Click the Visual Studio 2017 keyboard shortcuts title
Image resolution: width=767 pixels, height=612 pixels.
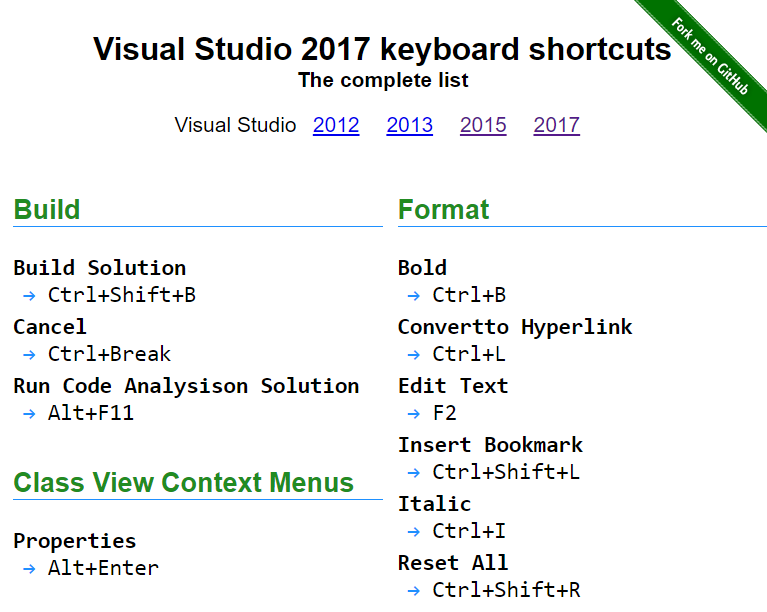pos(383,49)
